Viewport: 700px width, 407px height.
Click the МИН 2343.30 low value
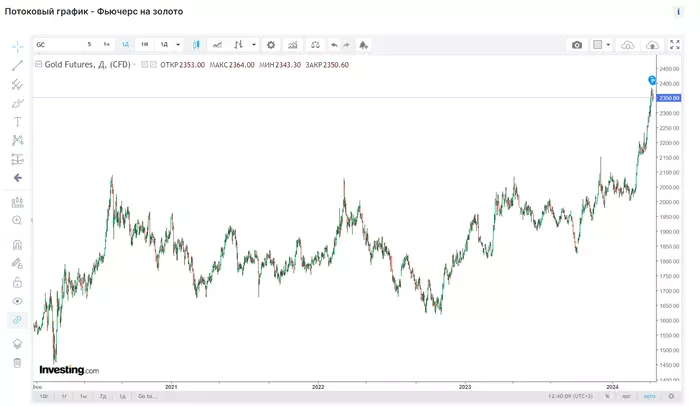coord(280,65)
